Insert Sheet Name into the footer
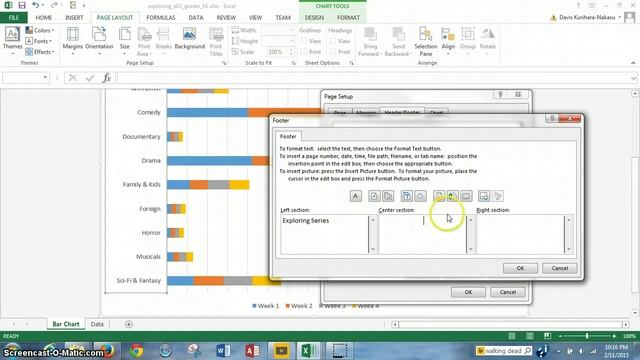Image resolution: width=640 pixels, height=360 pixels. tap(466, 196)
